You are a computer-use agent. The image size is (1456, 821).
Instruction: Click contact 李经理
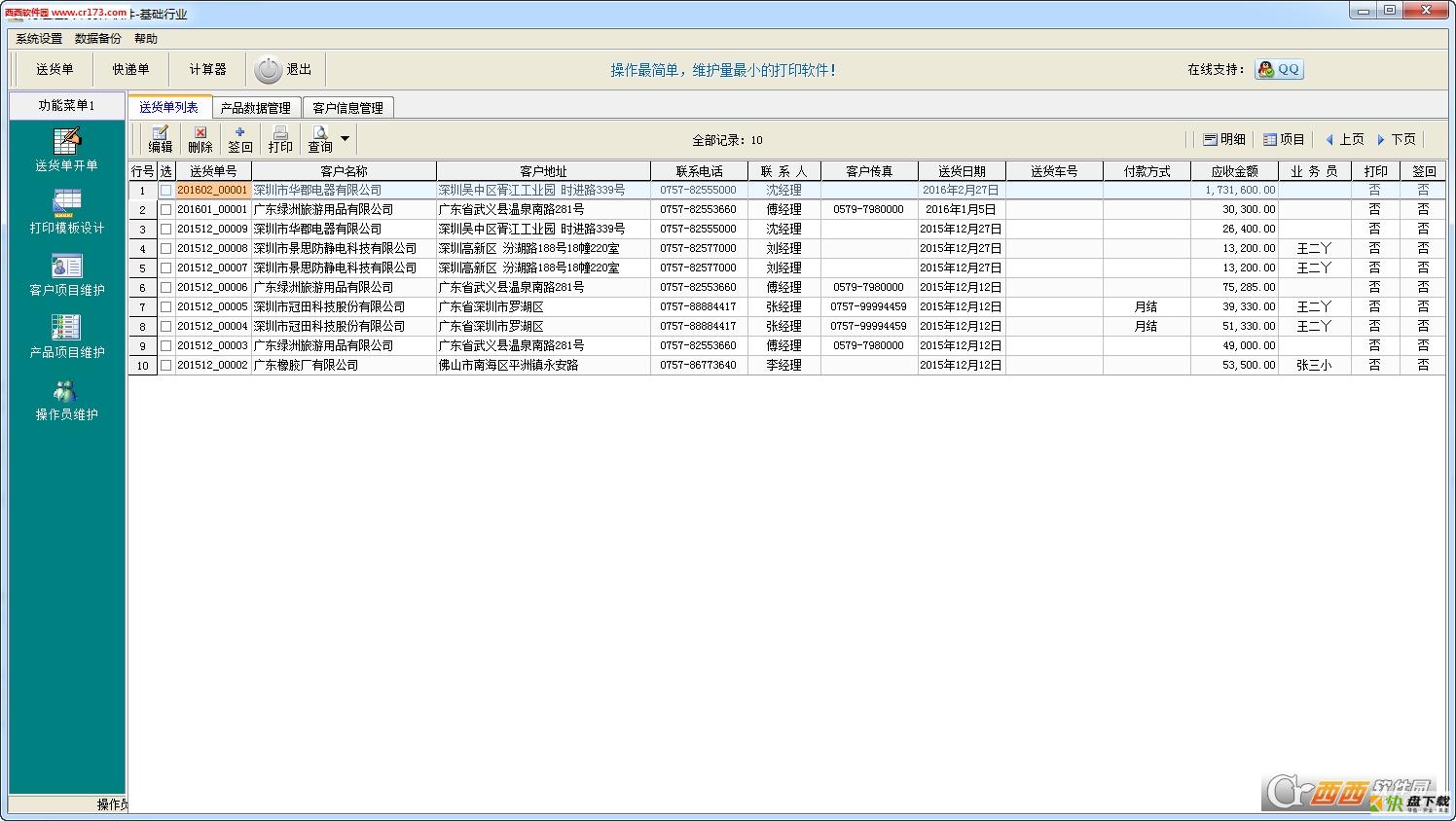(x=783, y=366)
